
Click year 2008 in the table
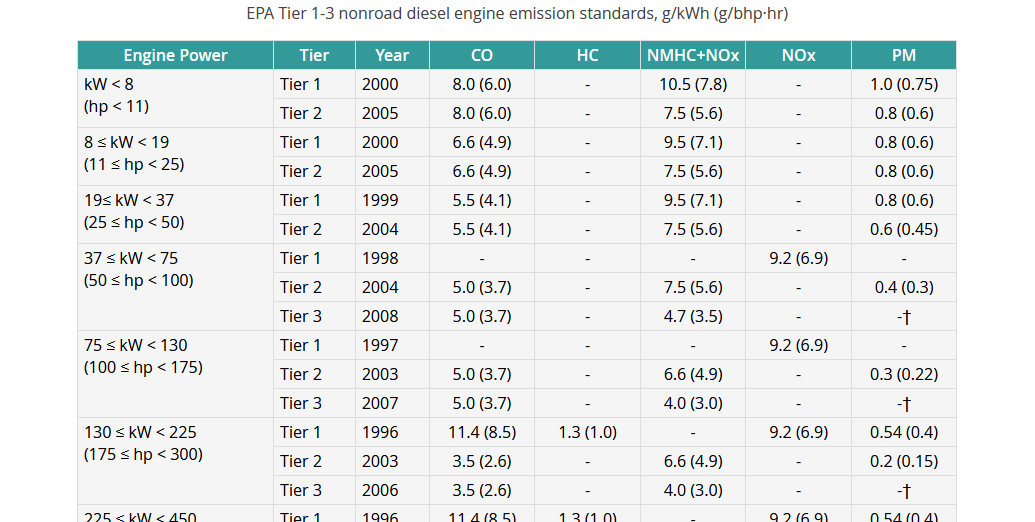380,317
